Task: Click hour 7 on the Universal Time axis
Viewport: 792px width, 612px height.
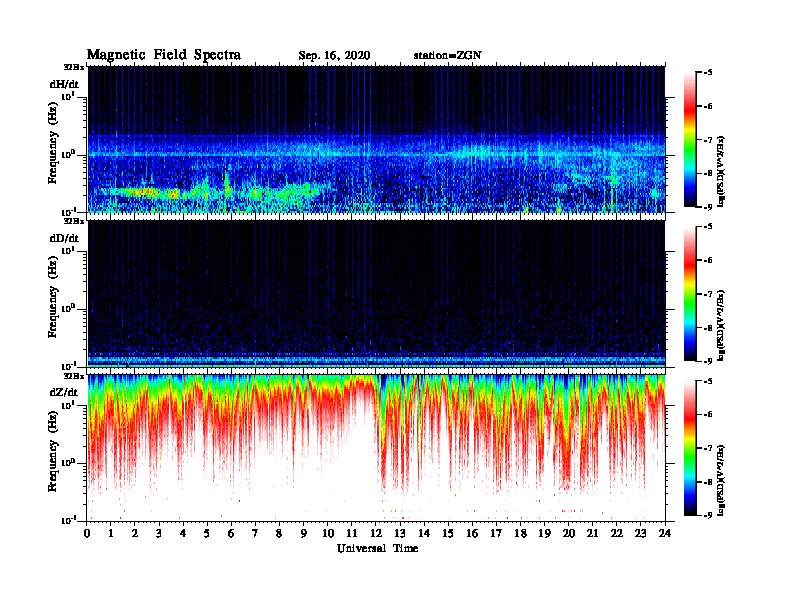Action: pos(256,533)
